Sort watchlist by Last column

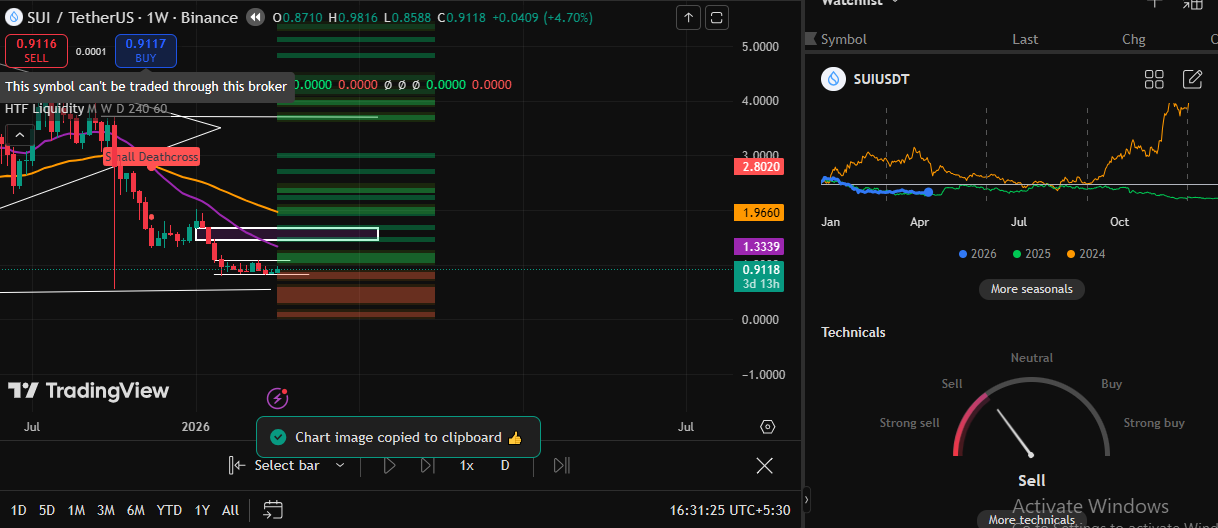(x=1025, y=39)
